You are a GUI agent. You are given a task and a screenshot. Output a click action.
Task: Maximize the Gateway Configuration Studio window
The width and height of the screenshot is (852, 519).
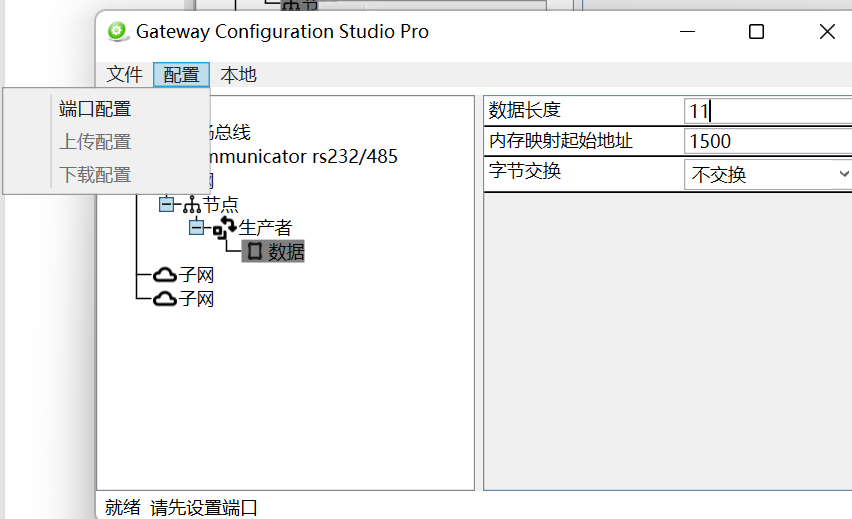pos(756,32)
